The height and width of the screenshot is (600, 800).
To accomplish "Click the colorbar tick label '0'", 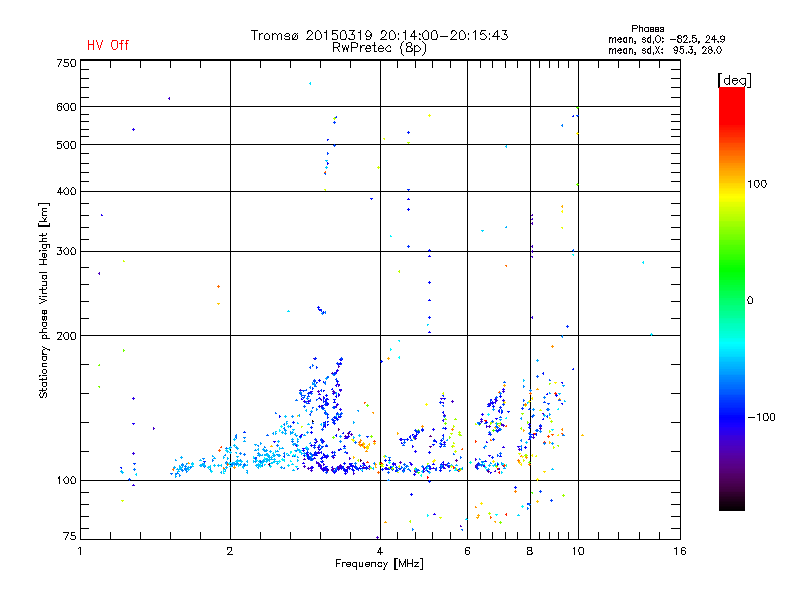I will click(749, 301).
